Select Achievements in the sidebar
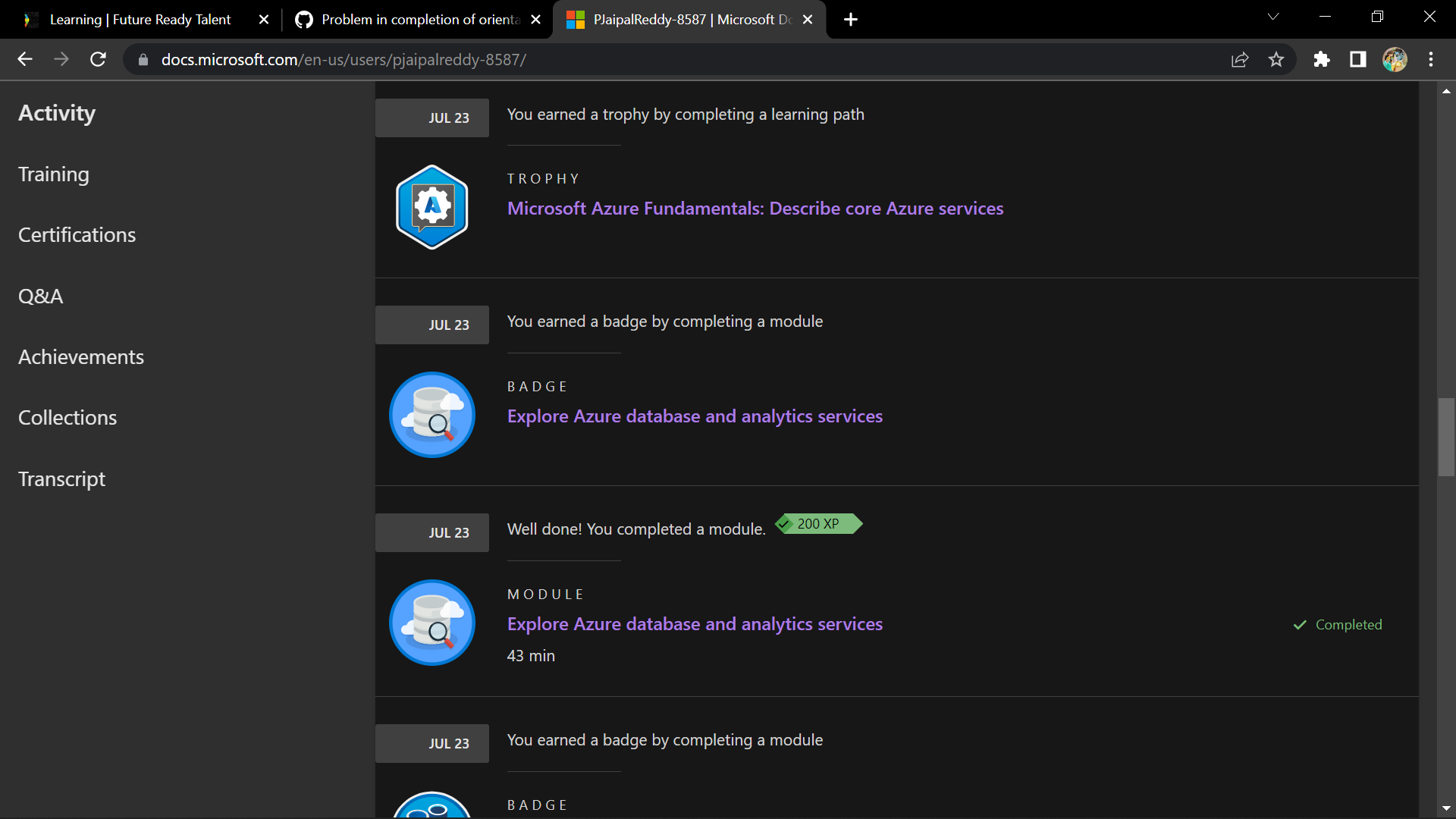1456x819 pixels. [80, 357]
